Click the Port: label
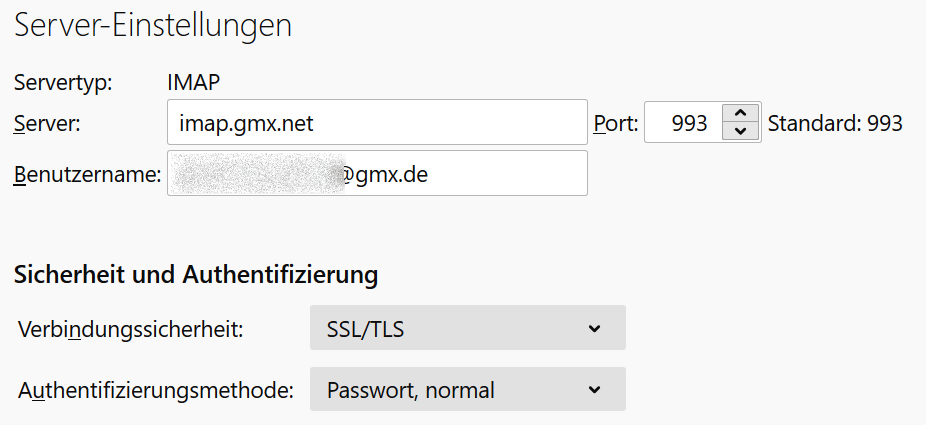Viewport: 926px width, 425px height. 616,123
